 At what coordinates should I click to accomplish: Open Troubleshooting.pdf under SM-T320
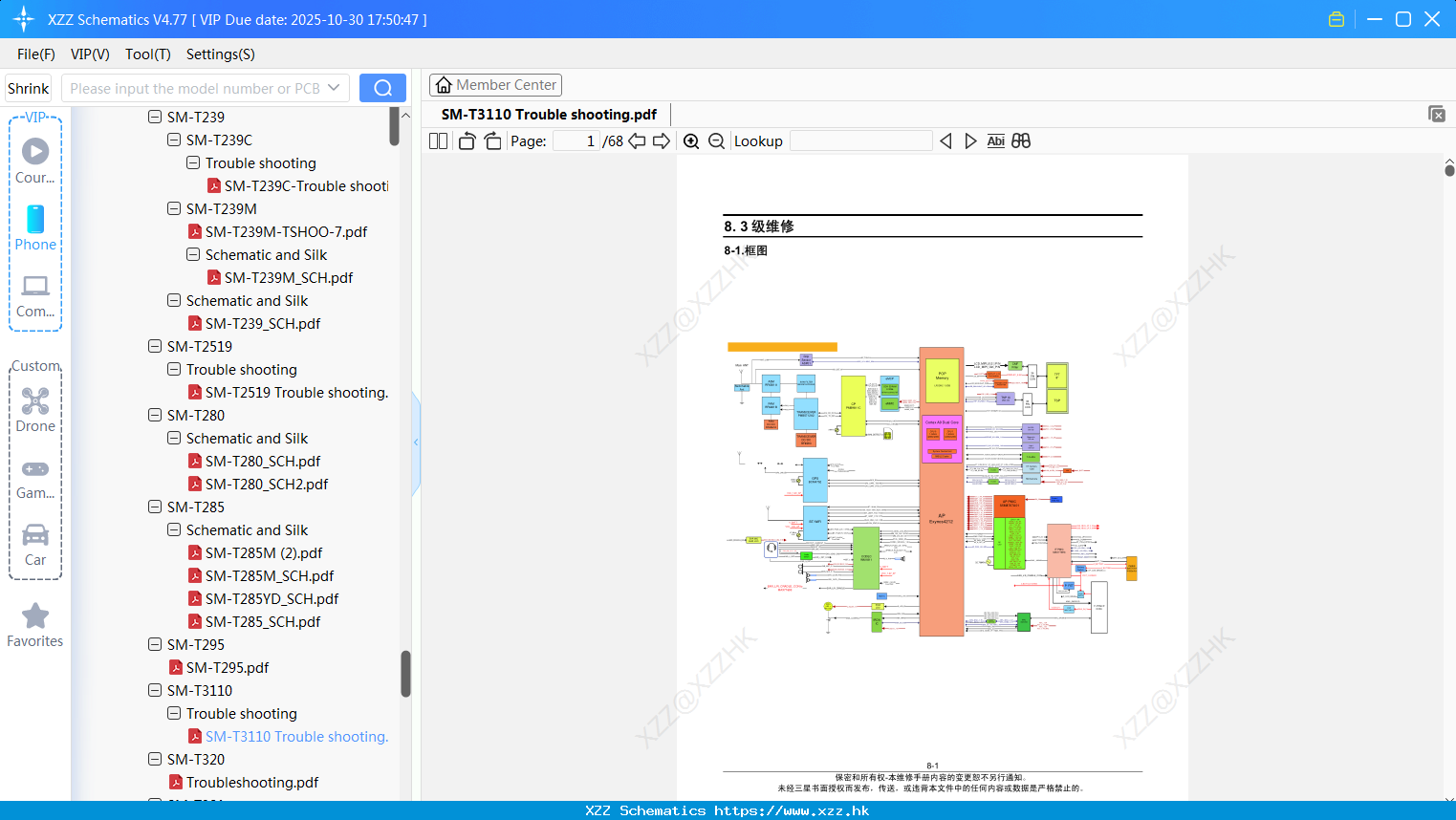(244, 783)
